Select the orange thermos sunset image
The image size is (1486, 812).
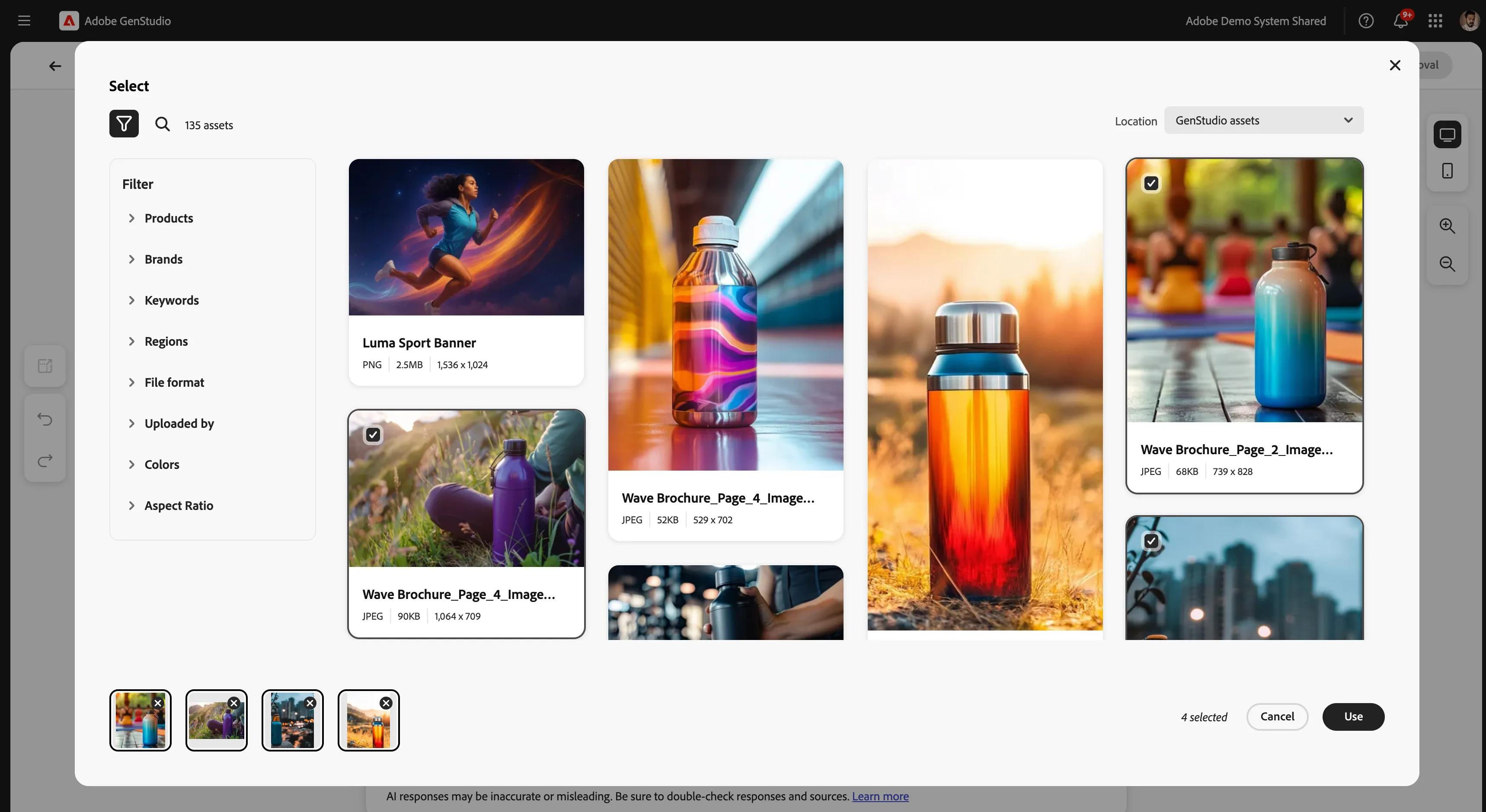(985, 395)
